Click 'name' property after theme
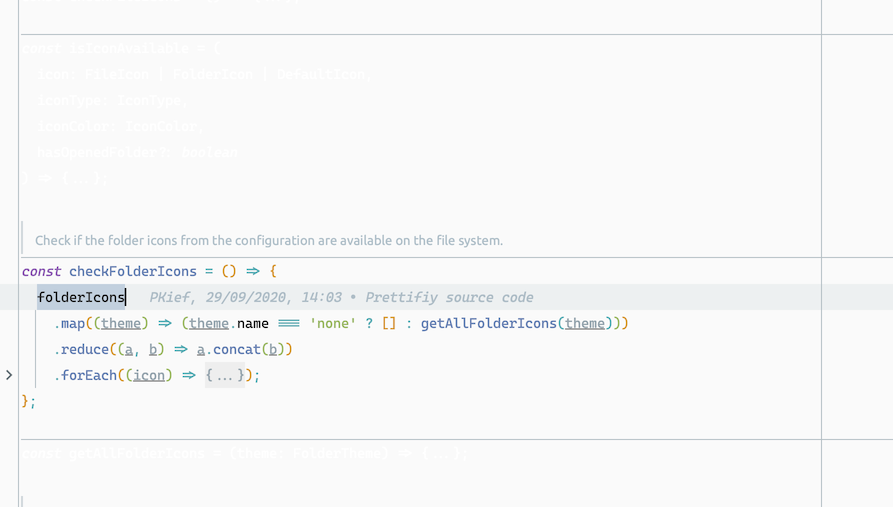This screenshot has width=893, height=507. (252, 324)
